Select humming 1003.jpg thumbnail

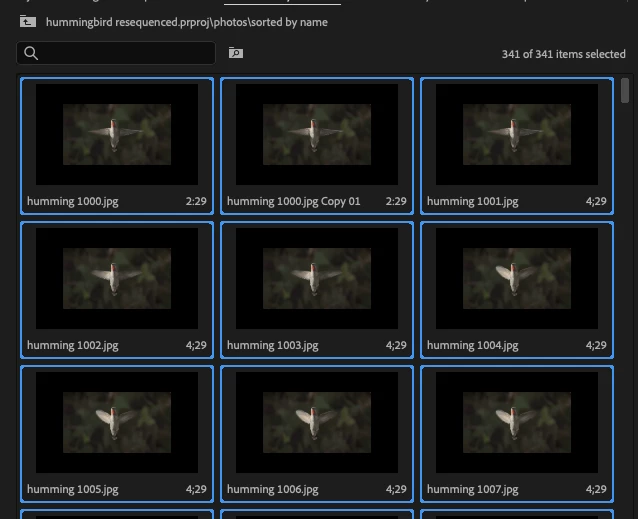(317, 278)
